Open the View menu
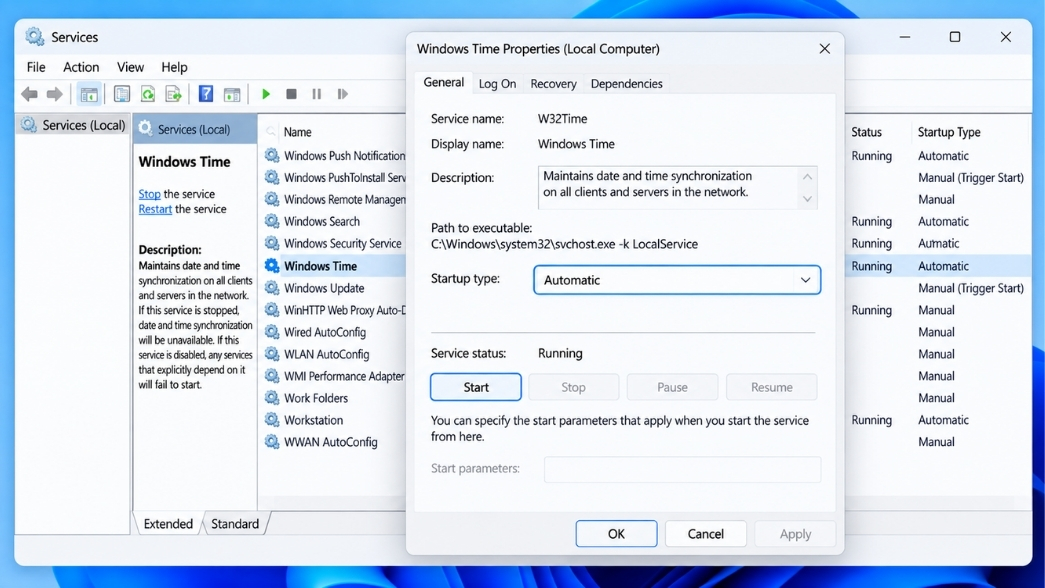 (x=131, y=67)
